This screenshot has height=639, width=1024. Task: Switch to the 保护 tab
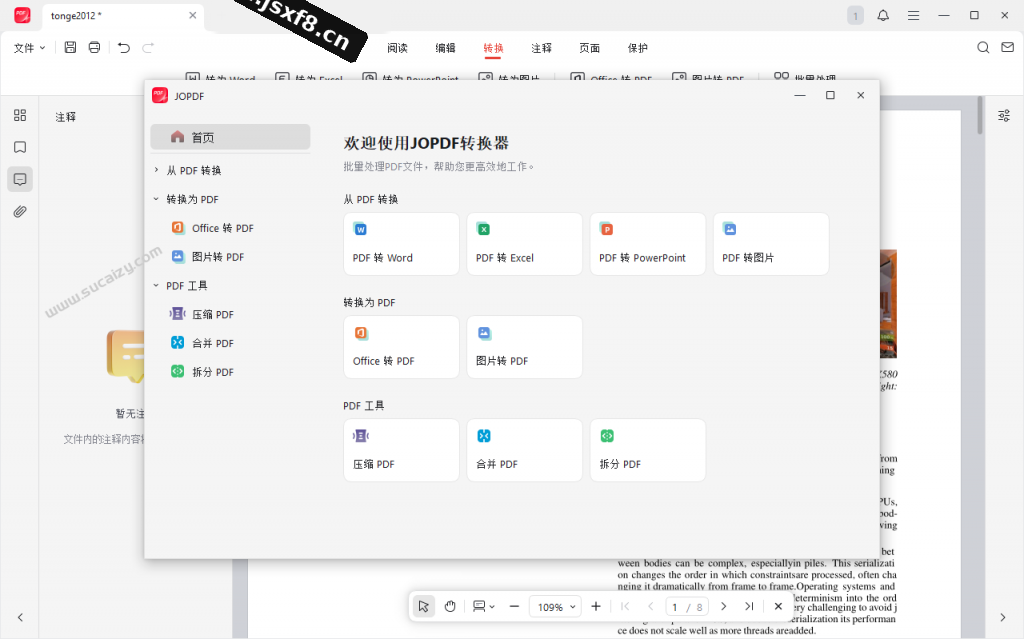coord(638,48)
